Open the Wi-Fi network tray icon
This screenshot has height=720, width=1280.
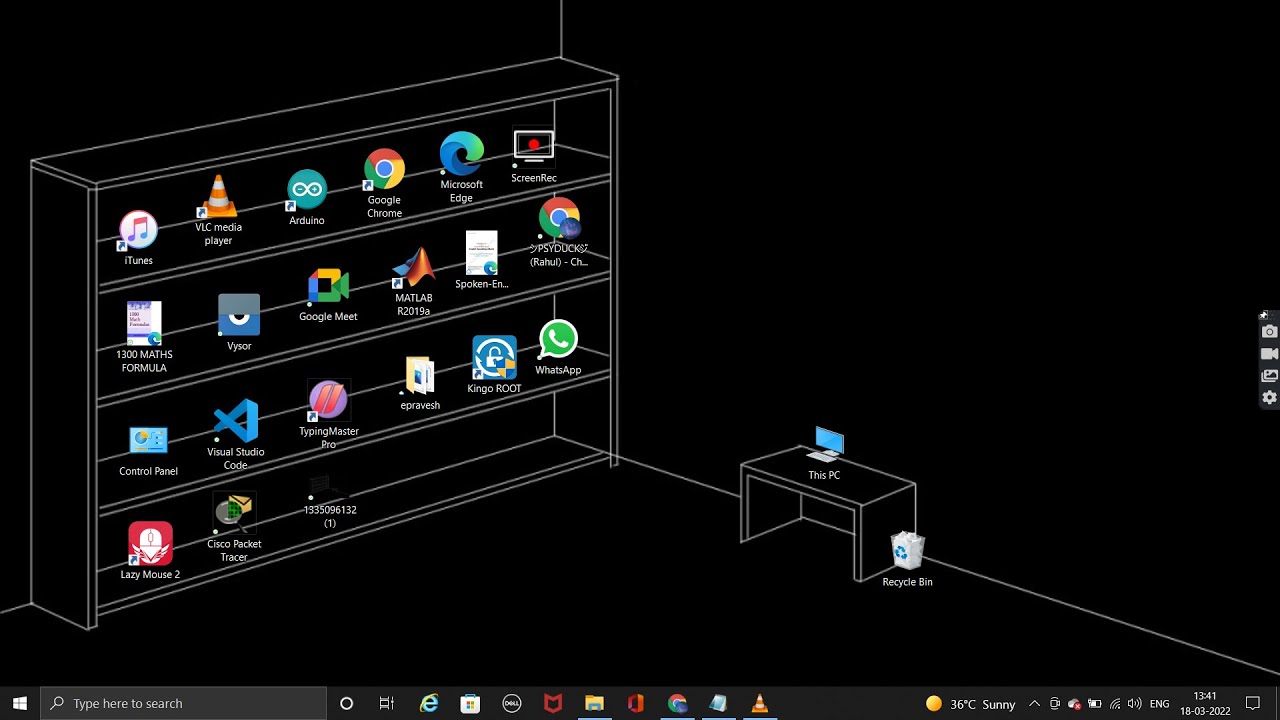coord(1115,704)
